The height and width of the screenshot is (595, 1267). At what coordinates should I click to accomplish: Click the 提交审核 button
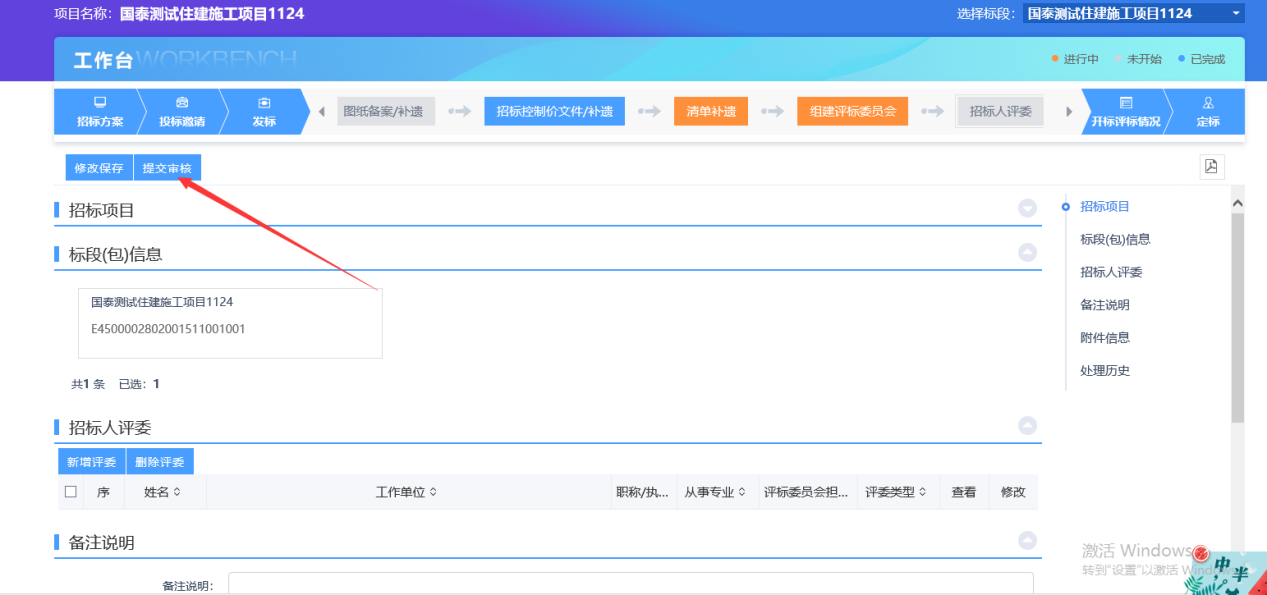[167, 168]
